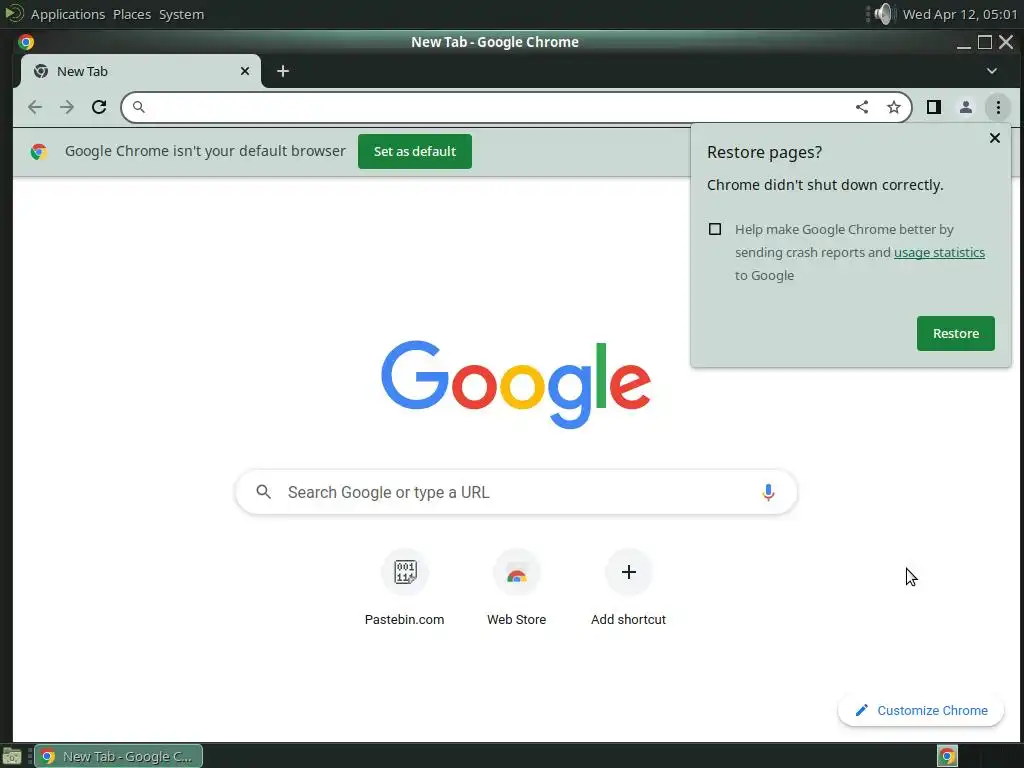Expand the tab search chevron
This screenshot has width=1024, height=768.
click(x=991, y=71)
